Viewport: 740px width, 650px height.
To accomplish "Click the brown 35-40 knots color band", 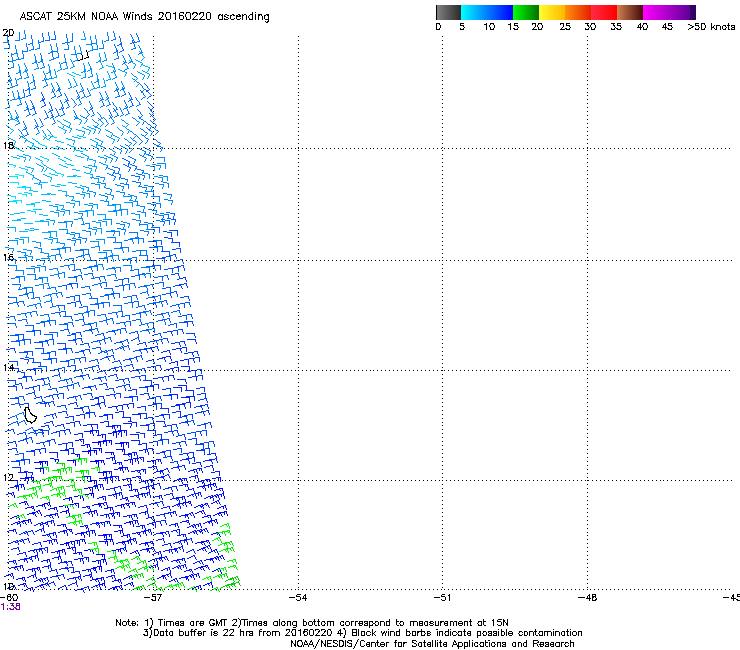I will [x=630, y=12].
